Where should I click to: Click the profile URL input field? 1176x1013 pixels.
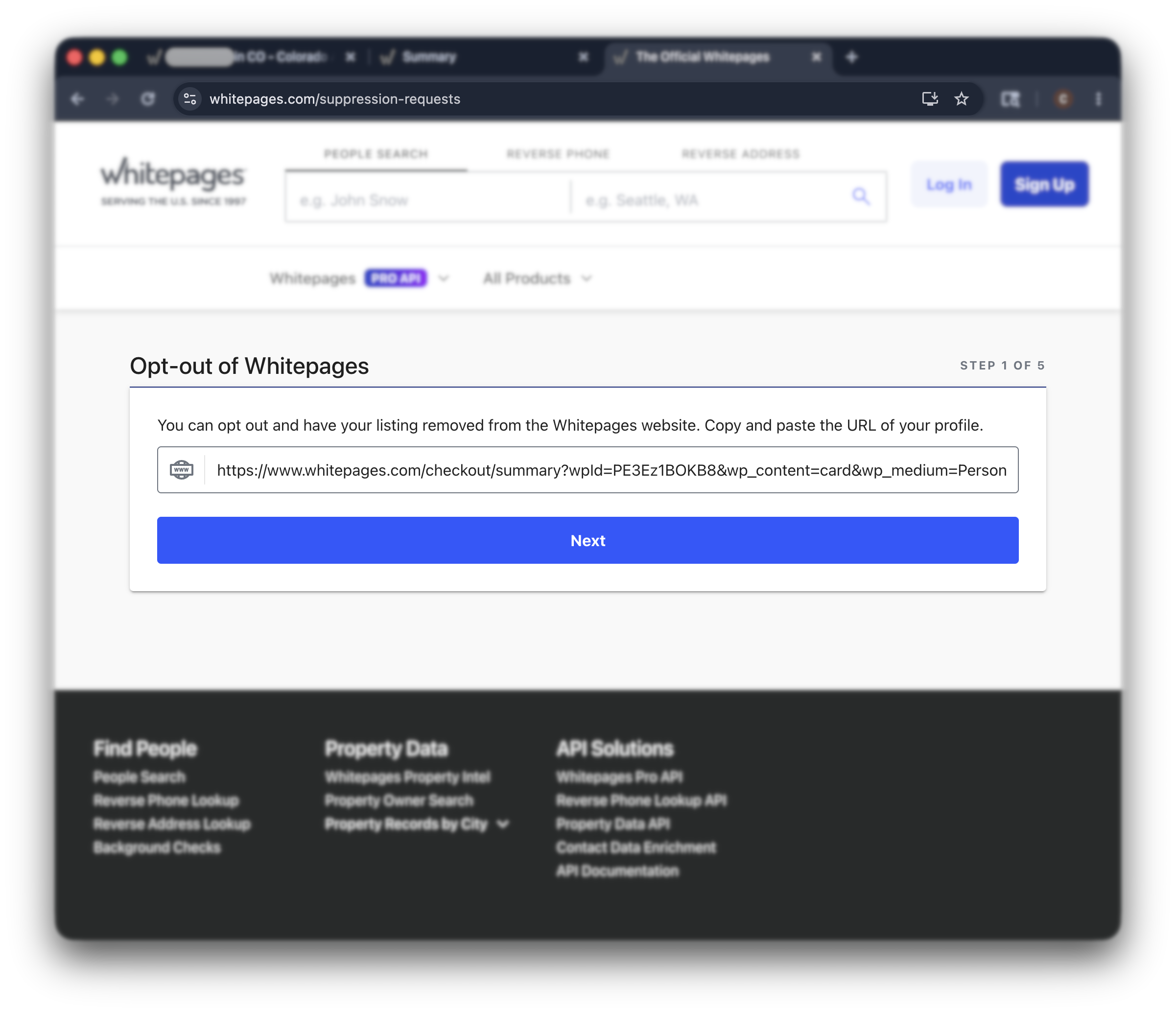click(588, 470)
